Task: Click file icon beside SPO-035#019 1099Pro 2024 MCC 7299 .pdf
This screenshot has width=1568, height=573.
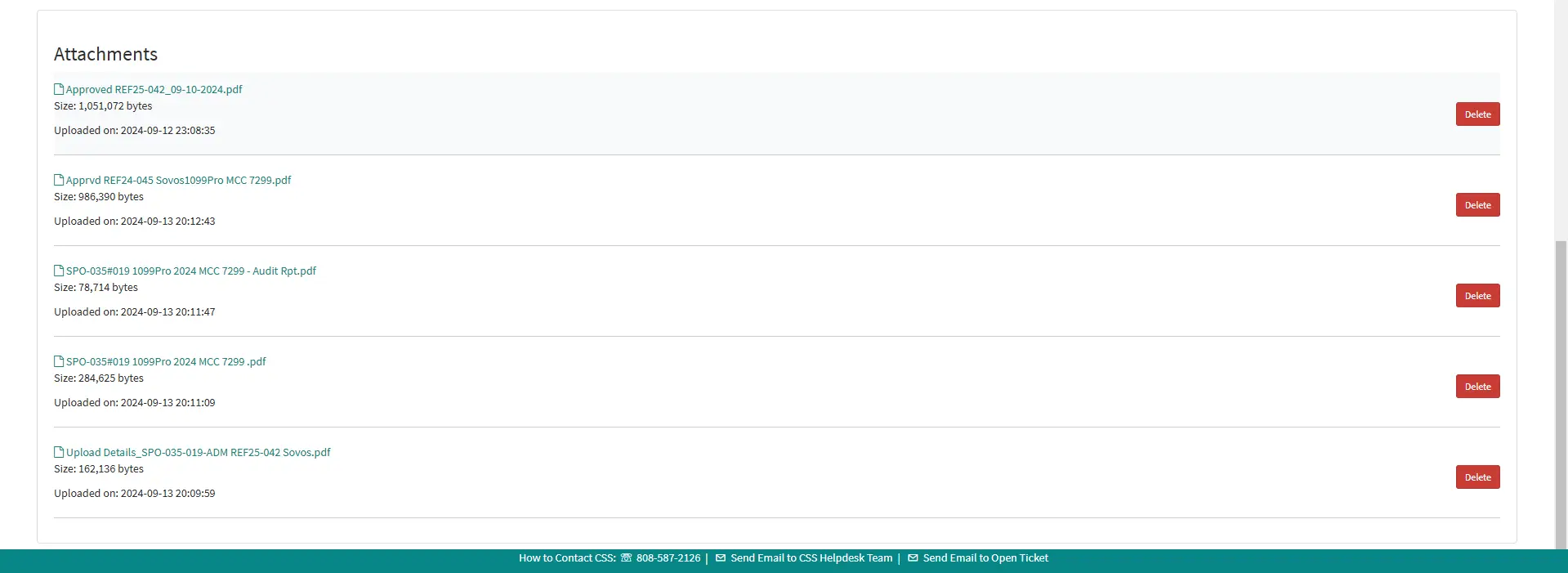Action: point(59,361)
